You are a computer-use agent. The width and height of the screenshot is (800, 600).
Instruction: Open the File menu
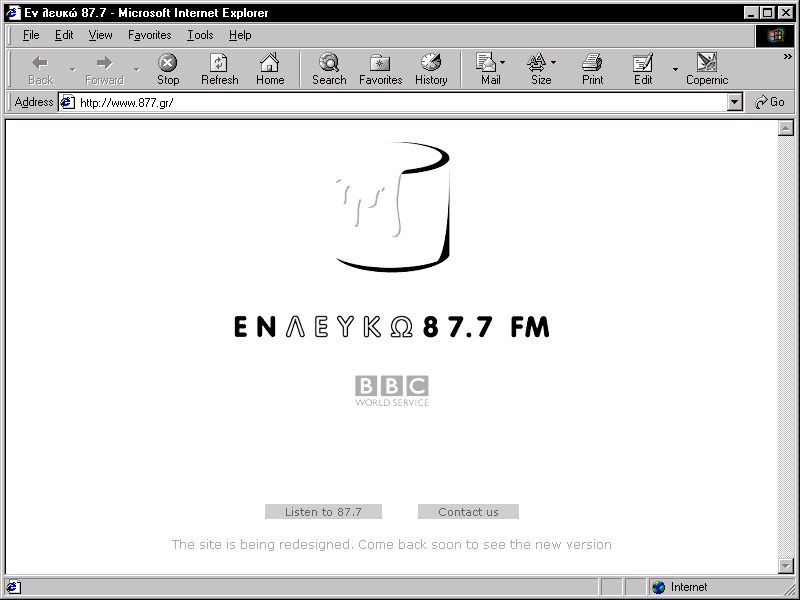coord(31,35)
